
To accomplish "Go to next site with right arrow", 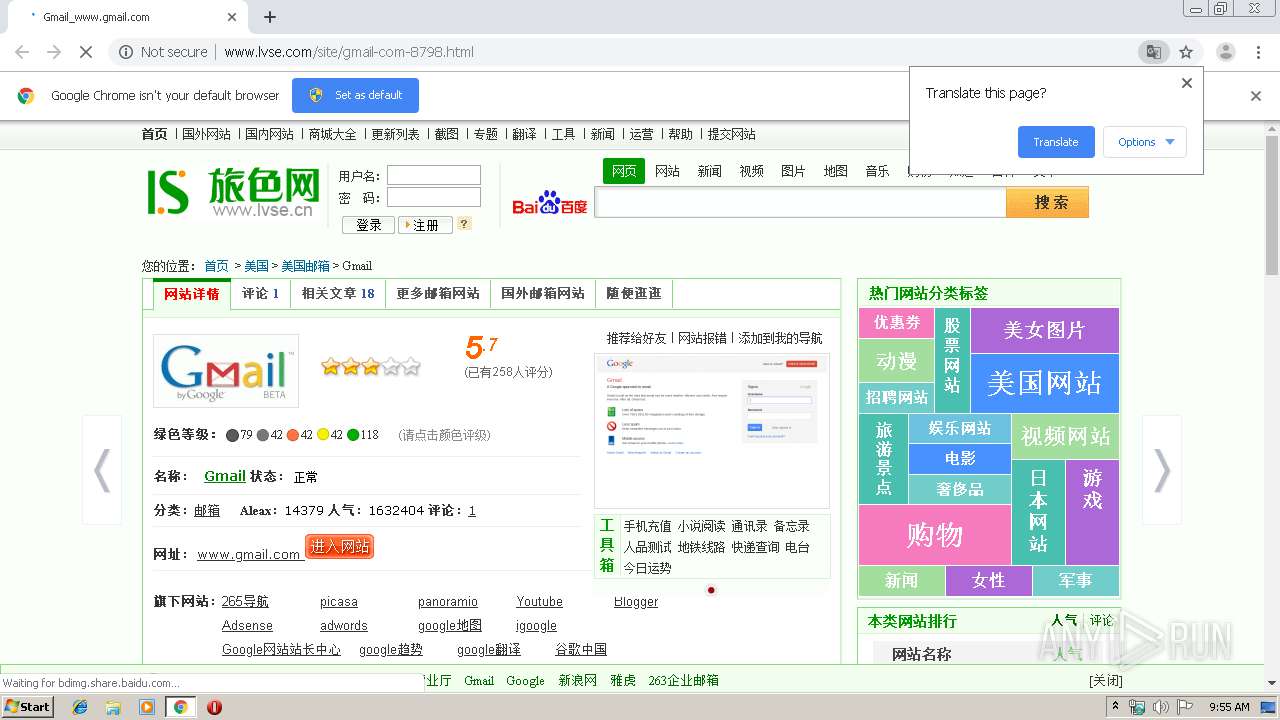I will click(1162, 470).
